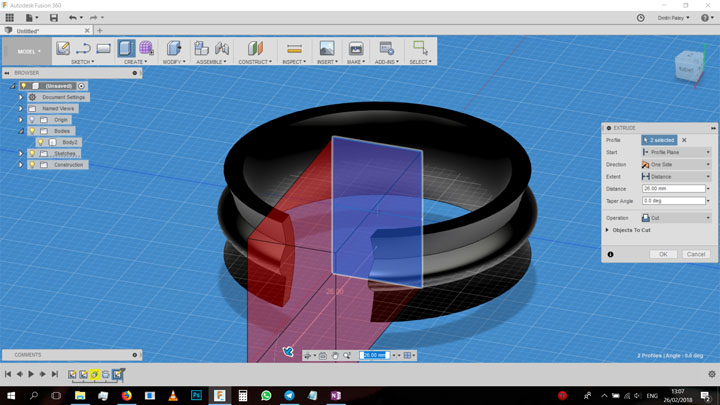Select the New Component assemble tool

(x=201, y=48)
